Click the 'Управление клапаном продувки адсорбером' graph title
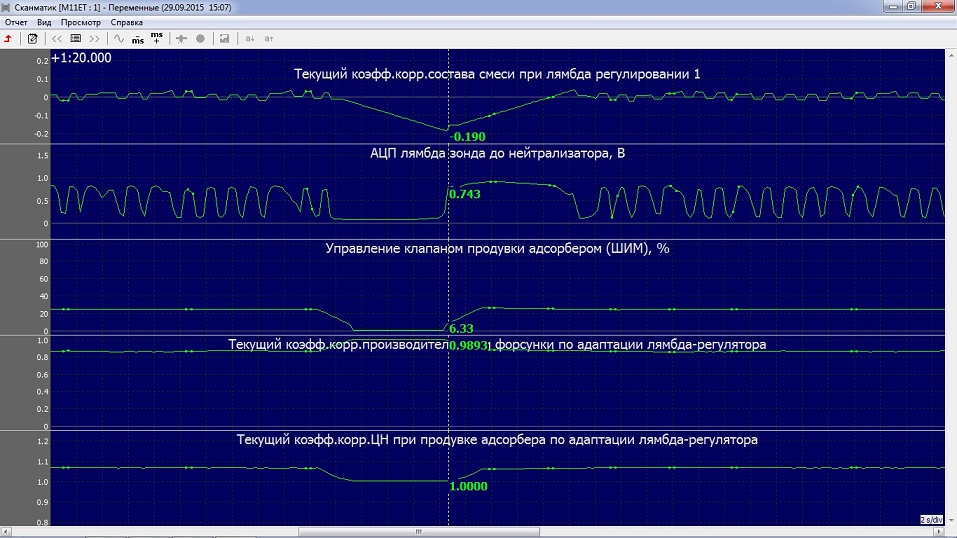This screenshot has height=538, width=957. click(497, 249)
